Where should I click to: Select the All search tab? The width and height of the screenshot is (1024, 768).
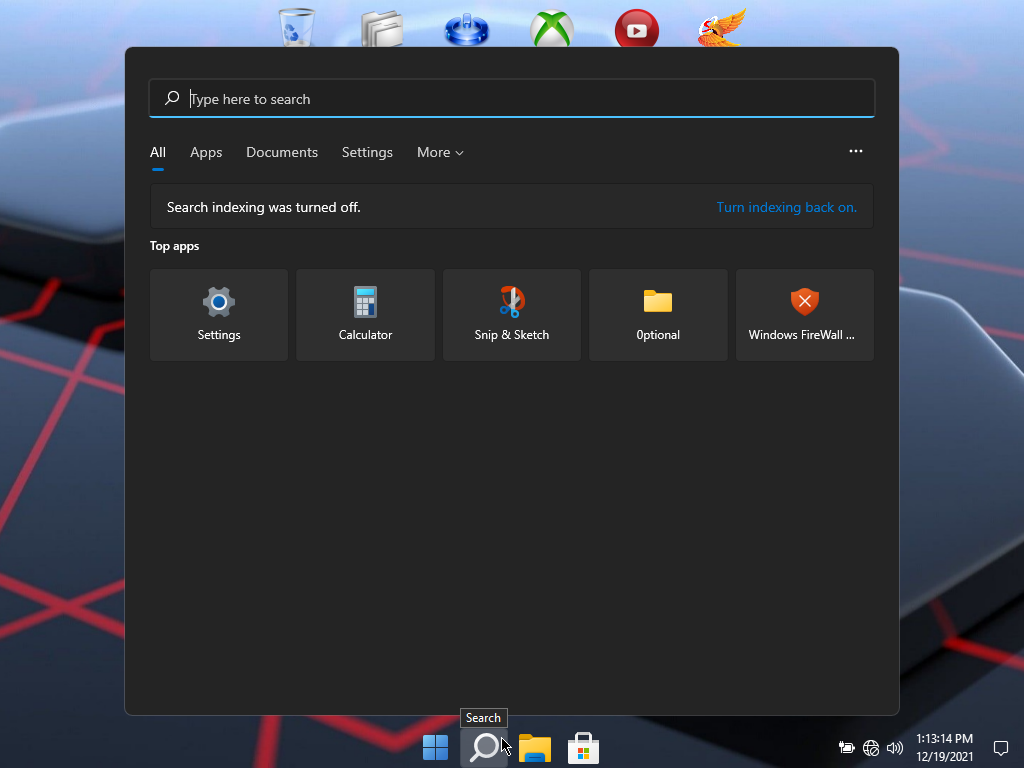(158, 152)
